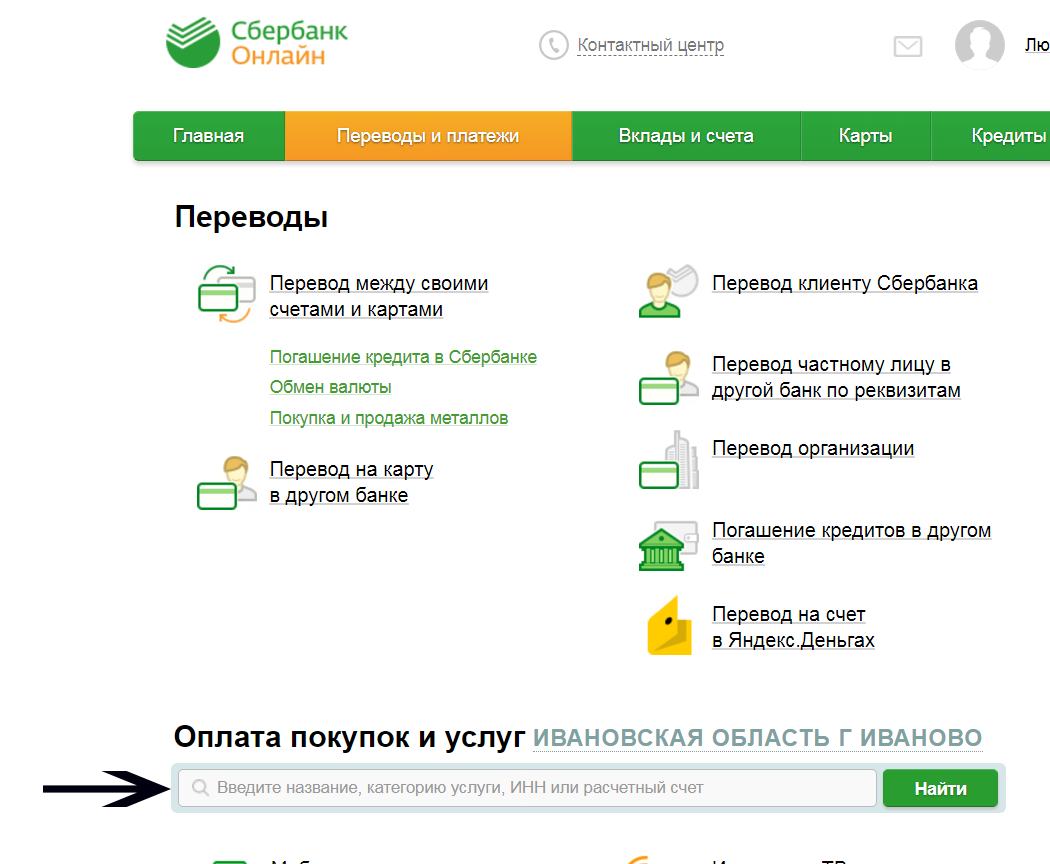Click the search magnifier icon in field
This screenshot has width=1050, height=864.
(200, 788)
